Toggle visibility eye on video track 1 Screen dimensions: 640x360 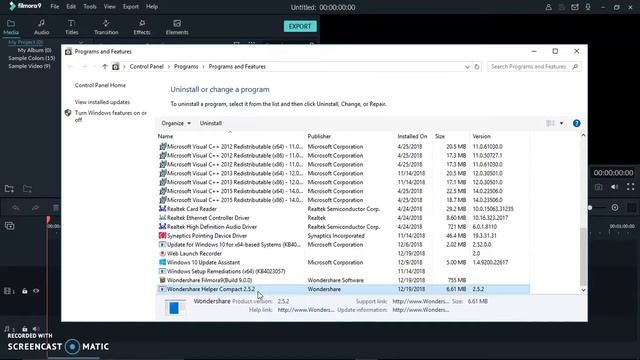point(36,291)
